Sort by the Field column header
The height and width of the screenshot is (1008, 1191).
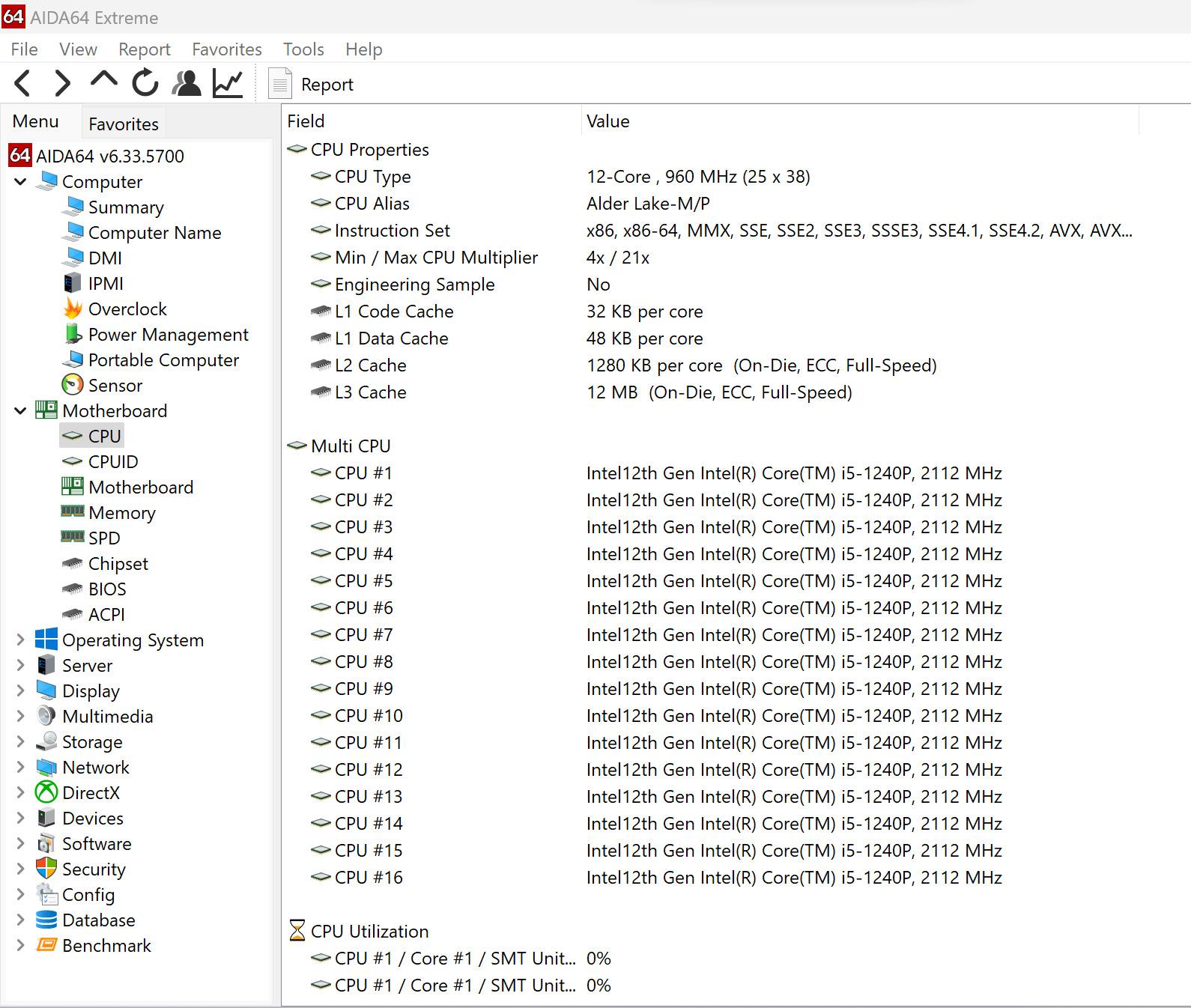(431, 121)
